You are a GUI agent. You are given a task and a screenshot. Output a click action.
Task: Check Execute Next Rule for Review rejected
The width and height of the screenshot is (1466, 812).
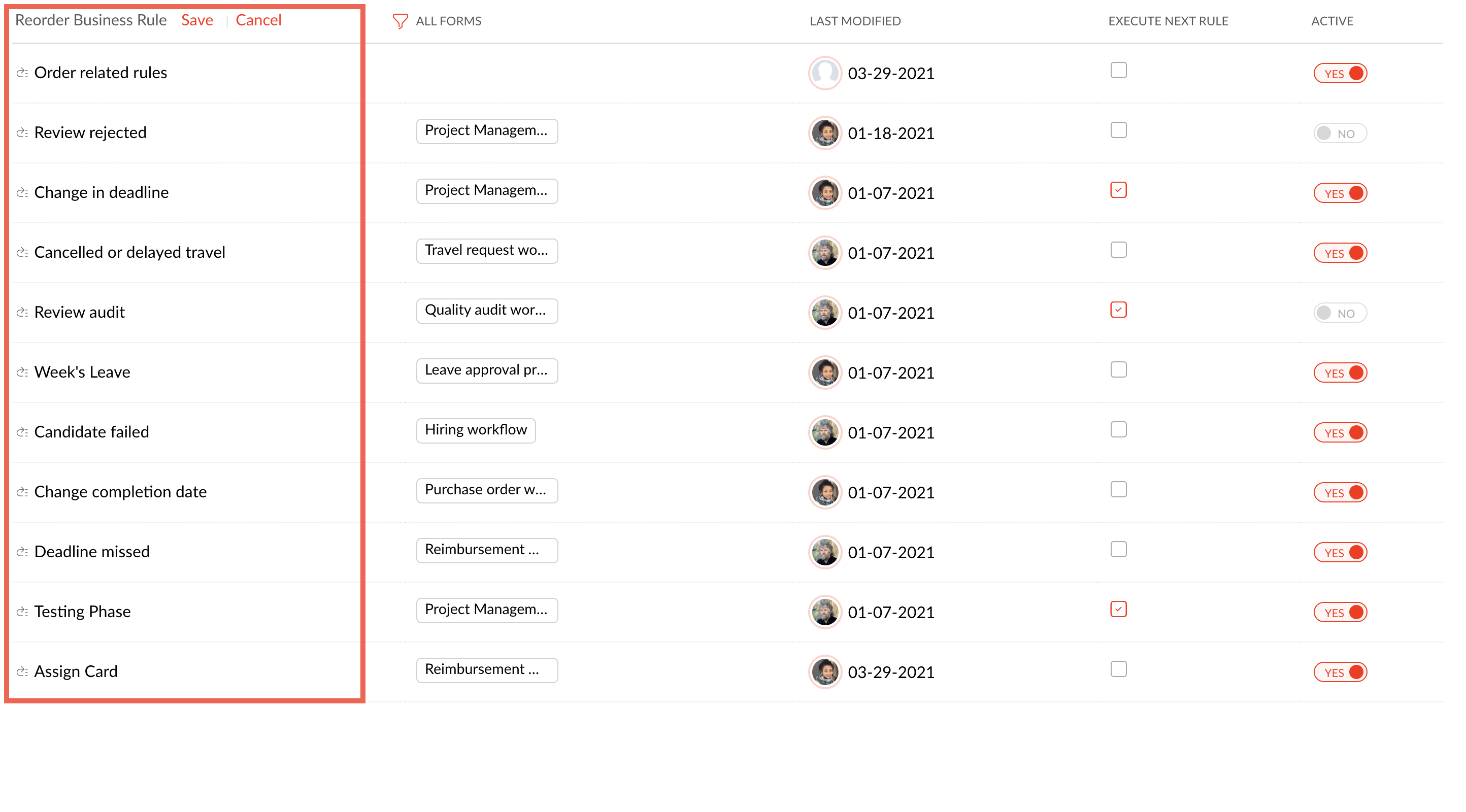pos(1118,130)
